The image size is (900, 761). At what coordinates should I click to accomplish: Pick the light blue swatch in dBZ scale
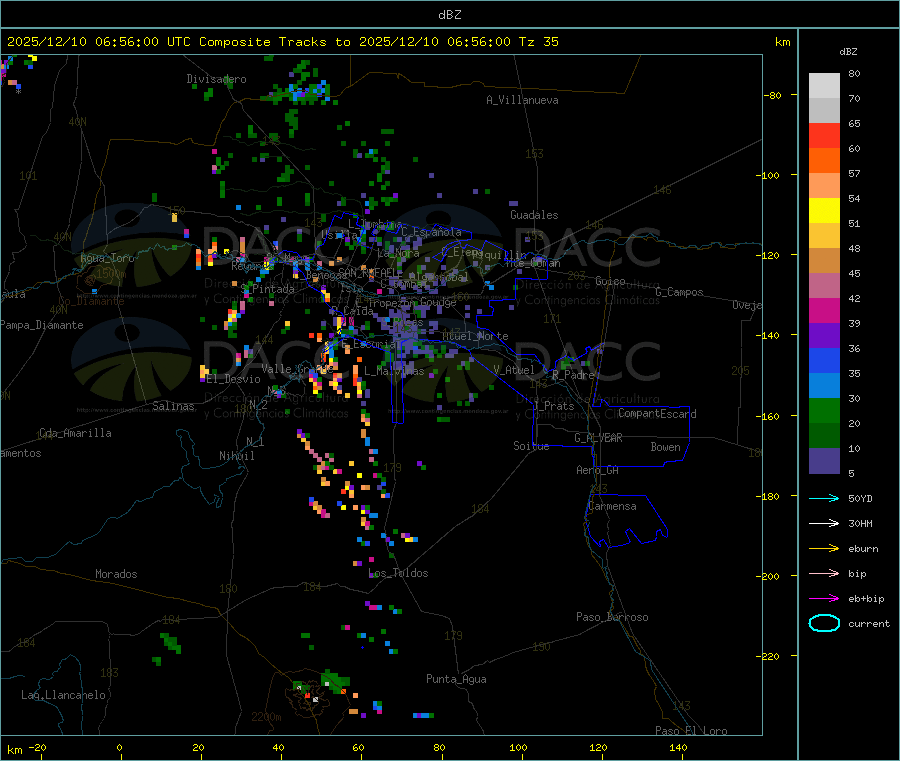[x=824, y=386]
